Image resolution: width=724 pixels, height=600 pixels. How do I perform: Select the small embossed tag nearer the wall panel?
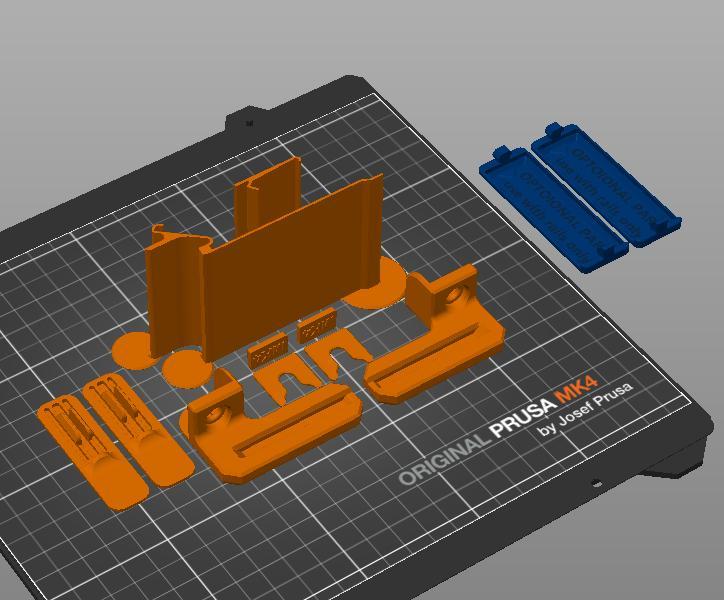point(317,326)
